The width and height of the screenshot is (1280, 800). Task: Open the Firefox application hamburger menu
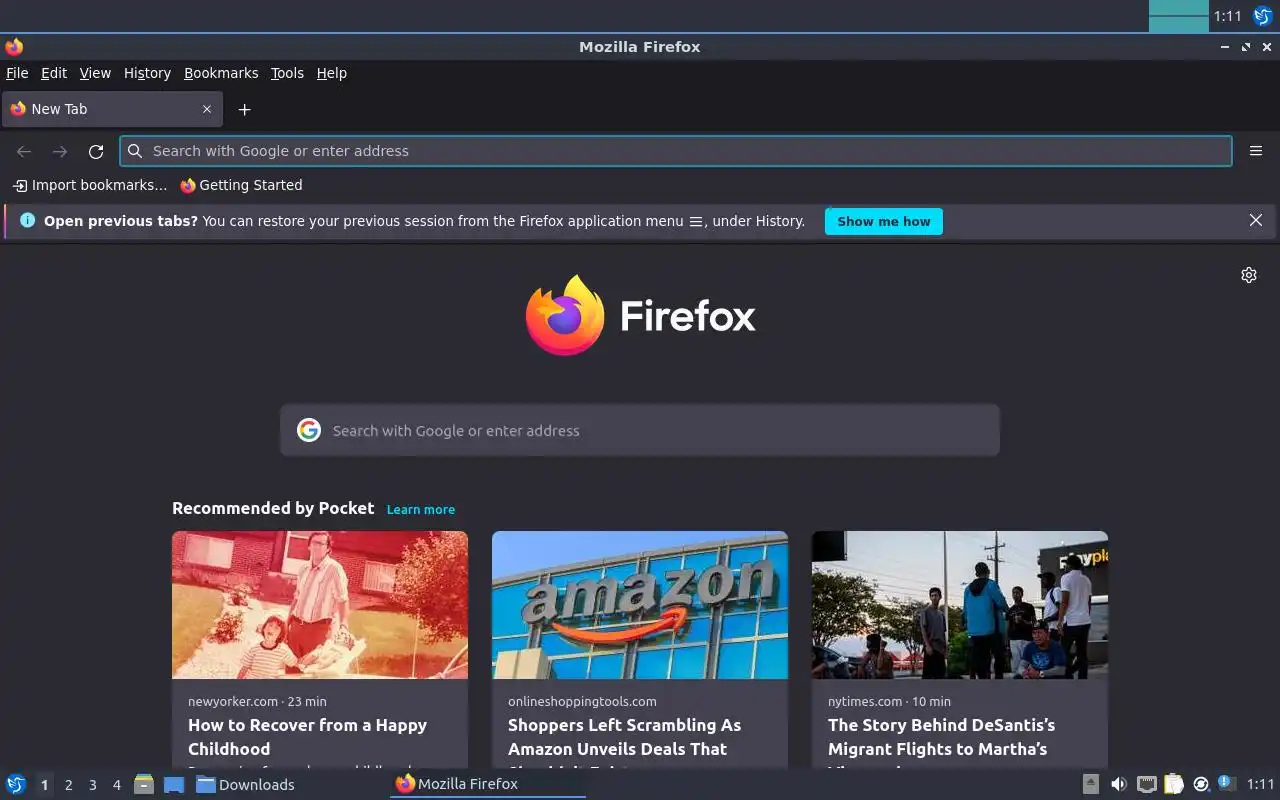point(1256,151)
